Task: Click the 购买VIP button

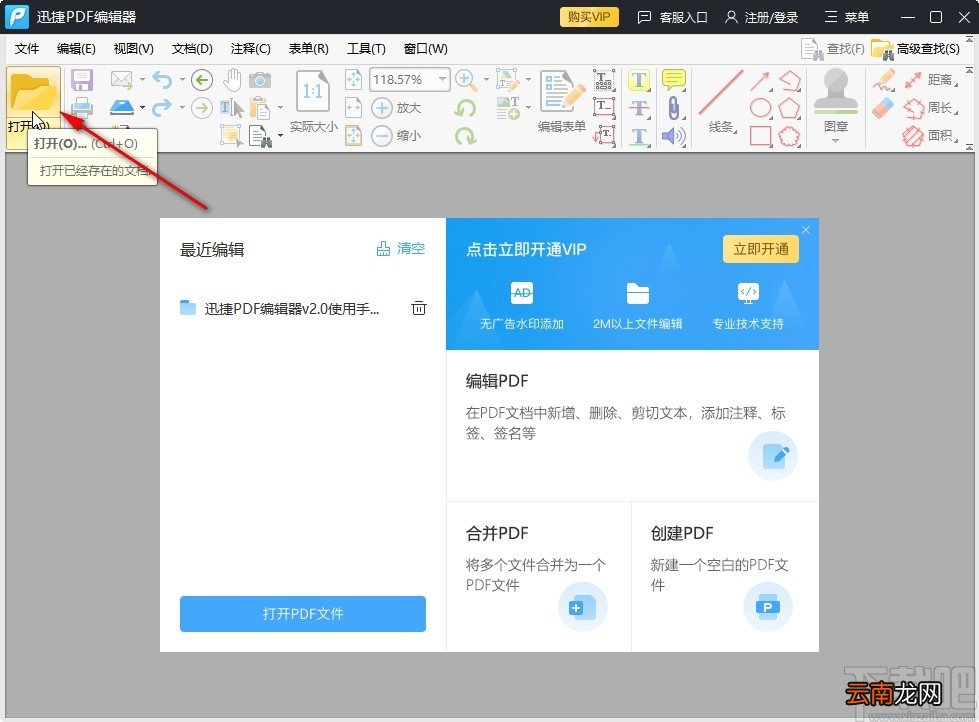Action: pyautogui.click(x=589, y=17)
